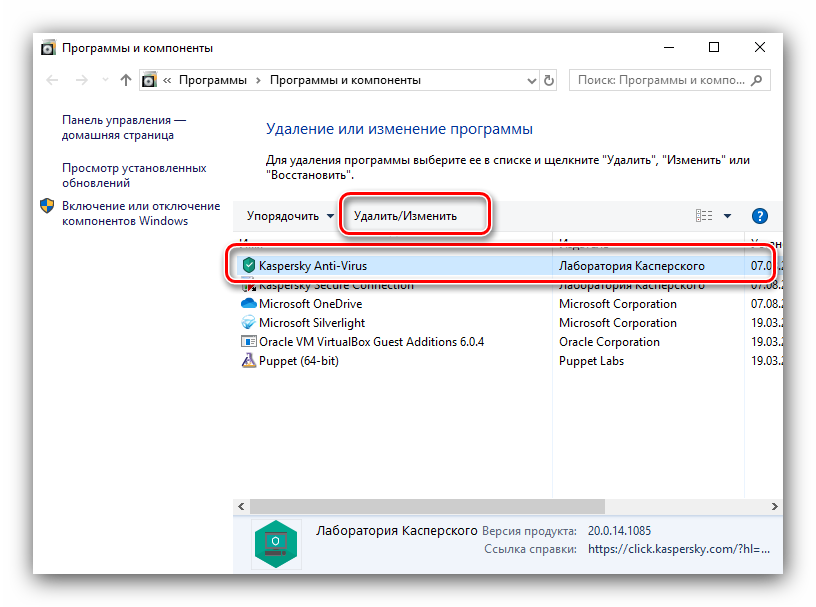Click the horizontal scrollbar left arrow
Image resolution: width=816 pixels, height=607 pixels.
tap(241, 507)
